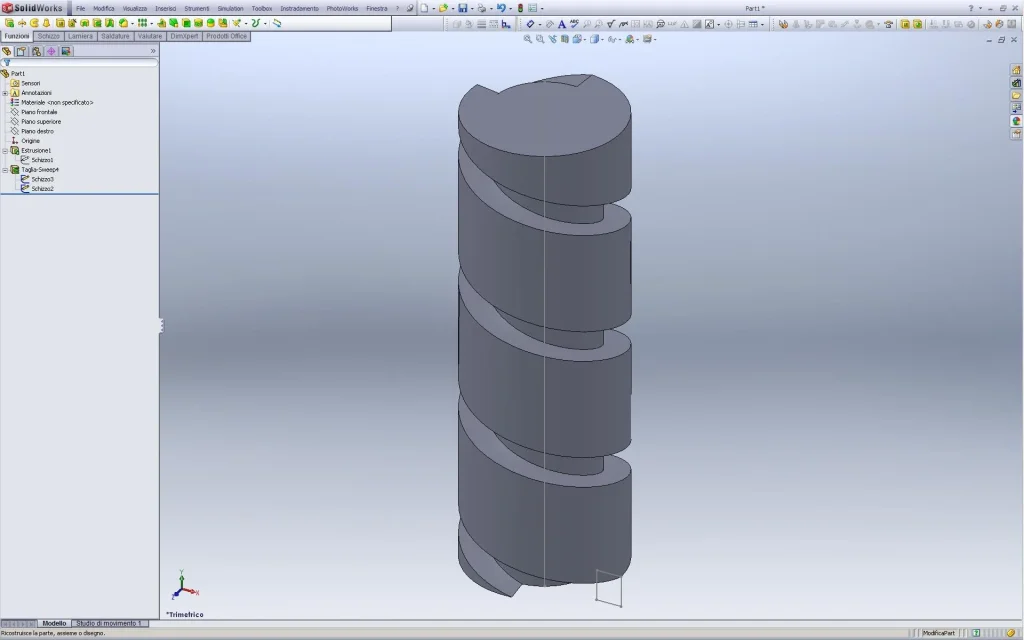The image size is (1024, 640).
Task: Select the FeatureManager design tree tab icon
Action: coord(7,51)
